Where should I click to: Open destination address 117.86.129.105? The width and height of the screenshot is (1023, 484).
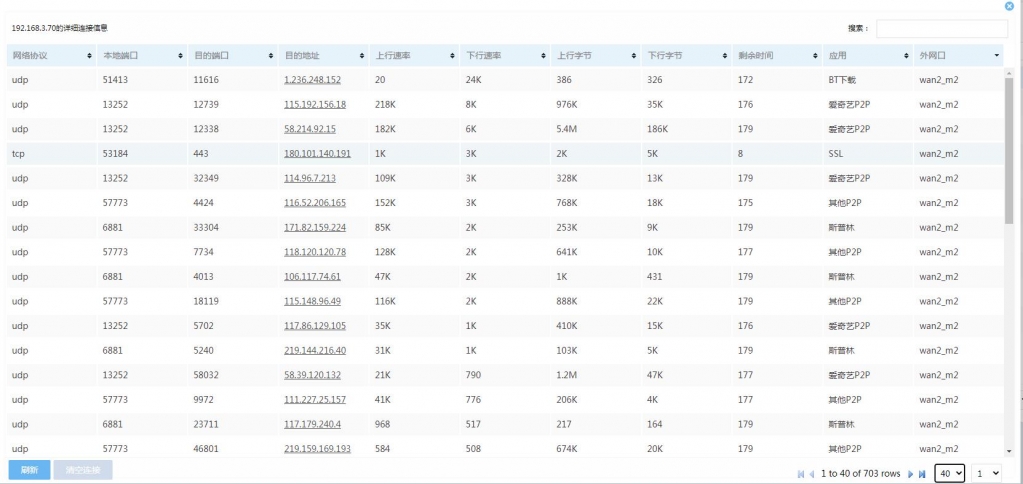click(315, 325)
